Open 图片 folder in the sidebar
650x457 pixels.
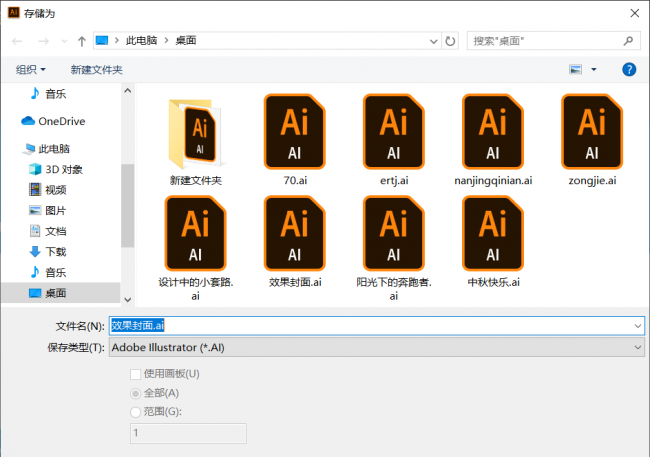point(48,210)
